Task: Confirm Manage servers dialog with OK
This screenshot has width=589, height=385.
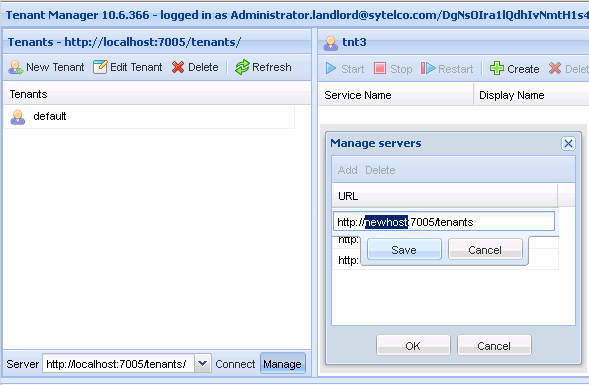Action: [x=413, y=346]
